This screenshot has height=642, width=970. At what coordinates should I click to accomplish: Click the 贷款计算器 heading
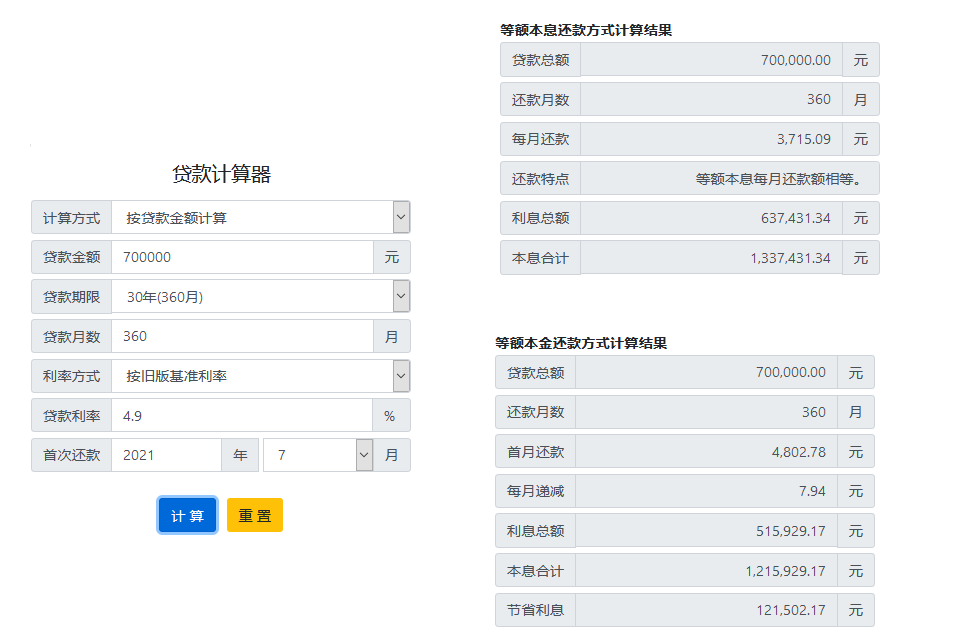(221, 174)
